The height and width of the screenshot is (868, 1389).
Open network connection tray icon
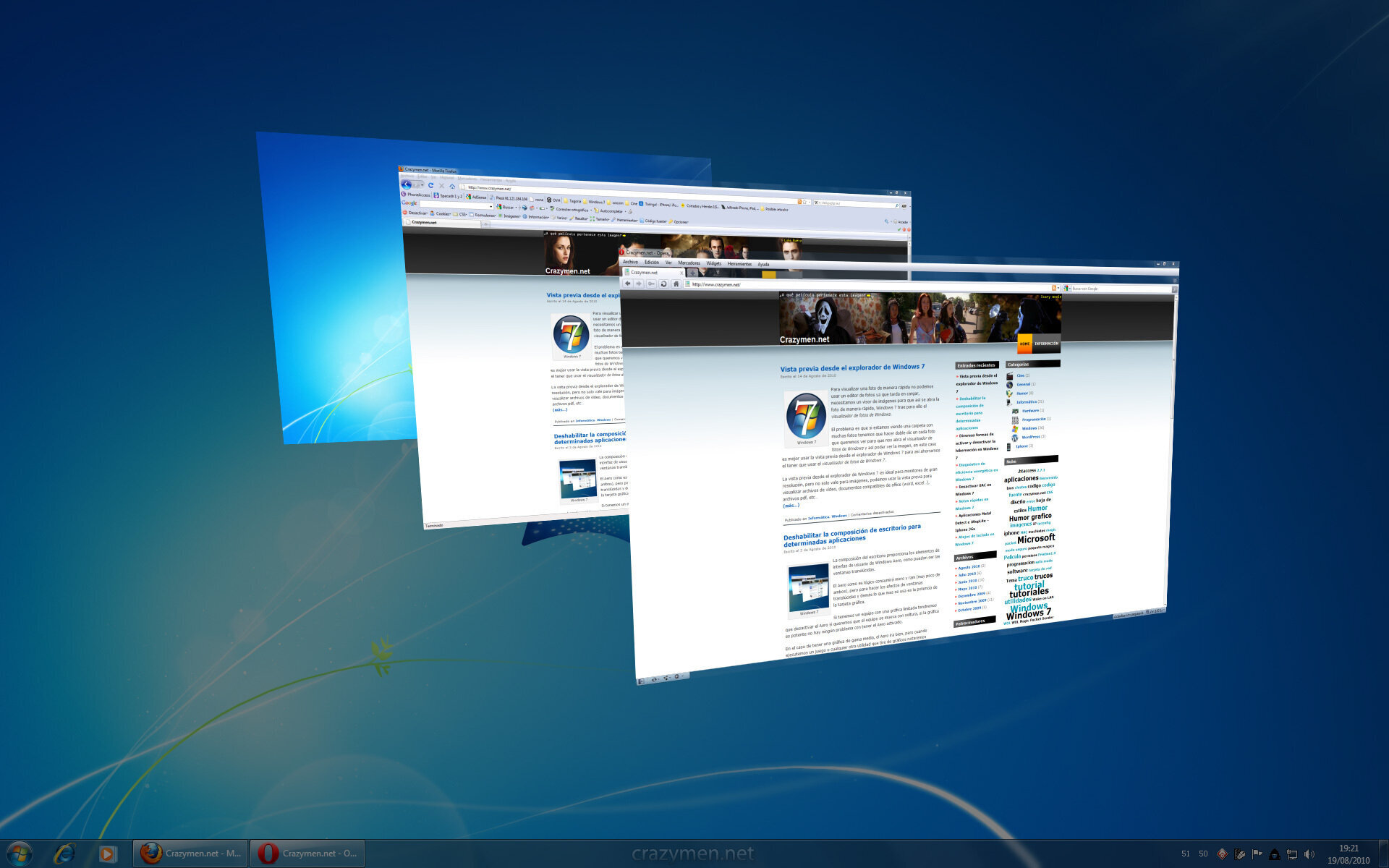point(1292,854)
